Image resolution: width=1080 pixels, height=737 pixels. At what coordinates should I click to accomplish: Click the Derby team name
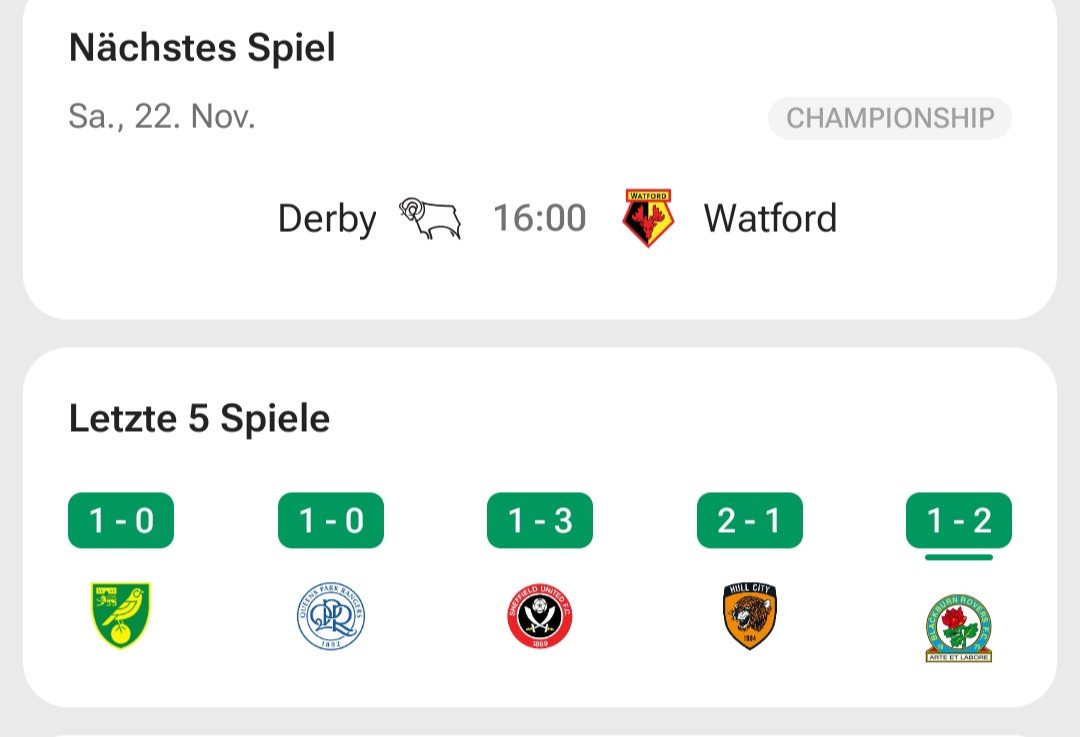(x=327, y=218)
